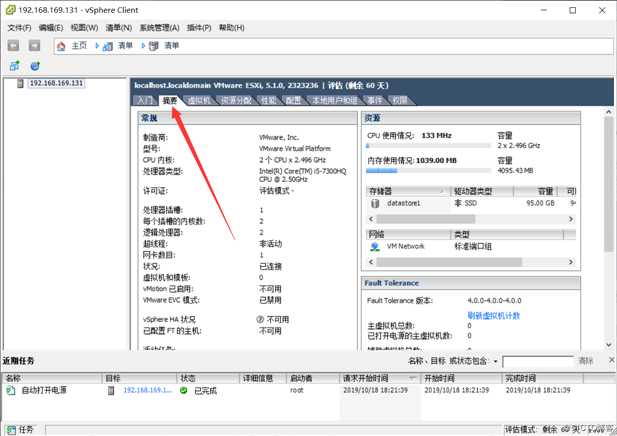Click the new virtual machine toolbar icon
This screenshot has width=617, height=436.
pyautogui.click(x=15, y=66)
